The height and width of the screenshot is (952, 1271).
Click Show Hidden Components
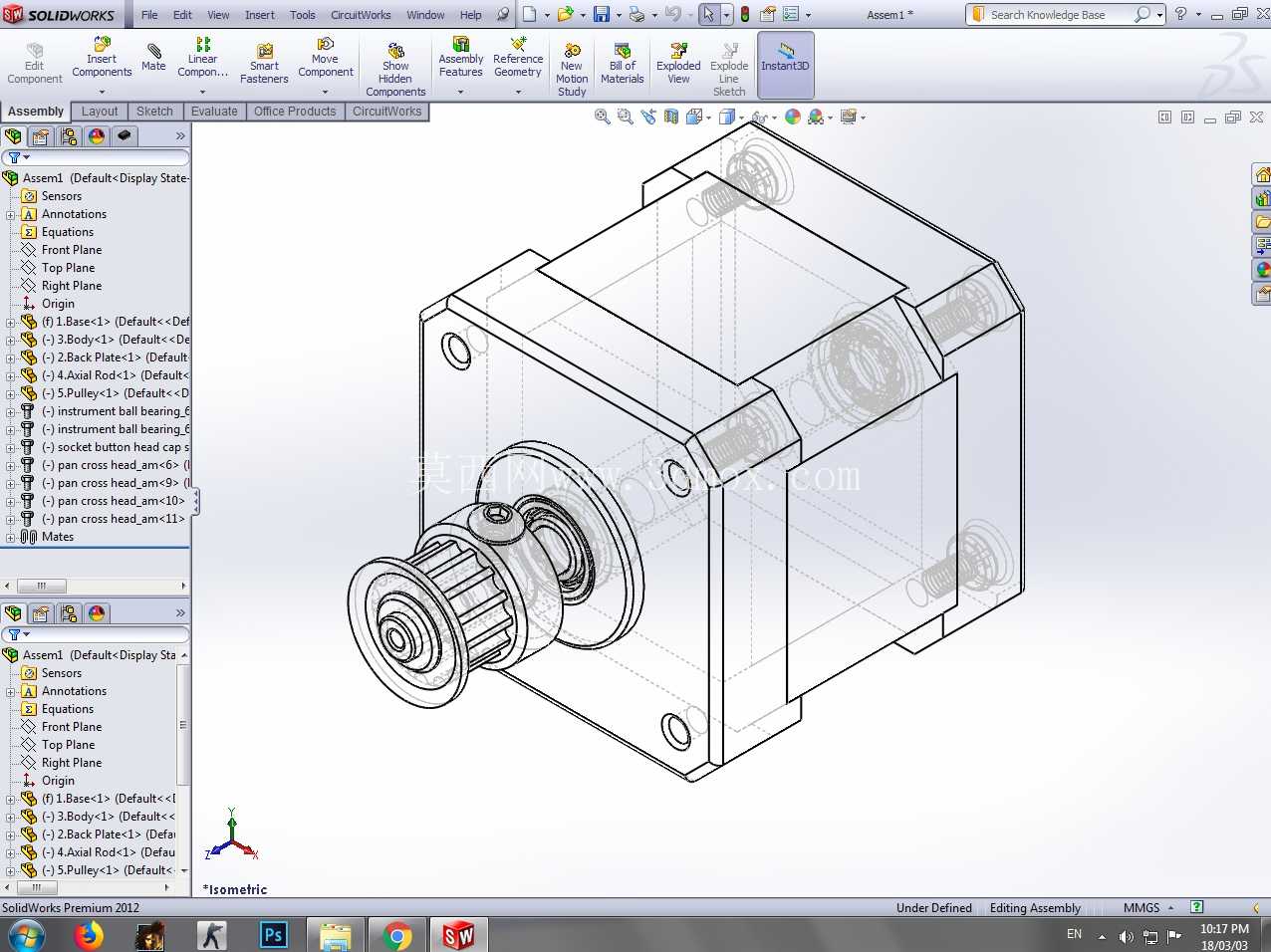(x=395, y=70)
